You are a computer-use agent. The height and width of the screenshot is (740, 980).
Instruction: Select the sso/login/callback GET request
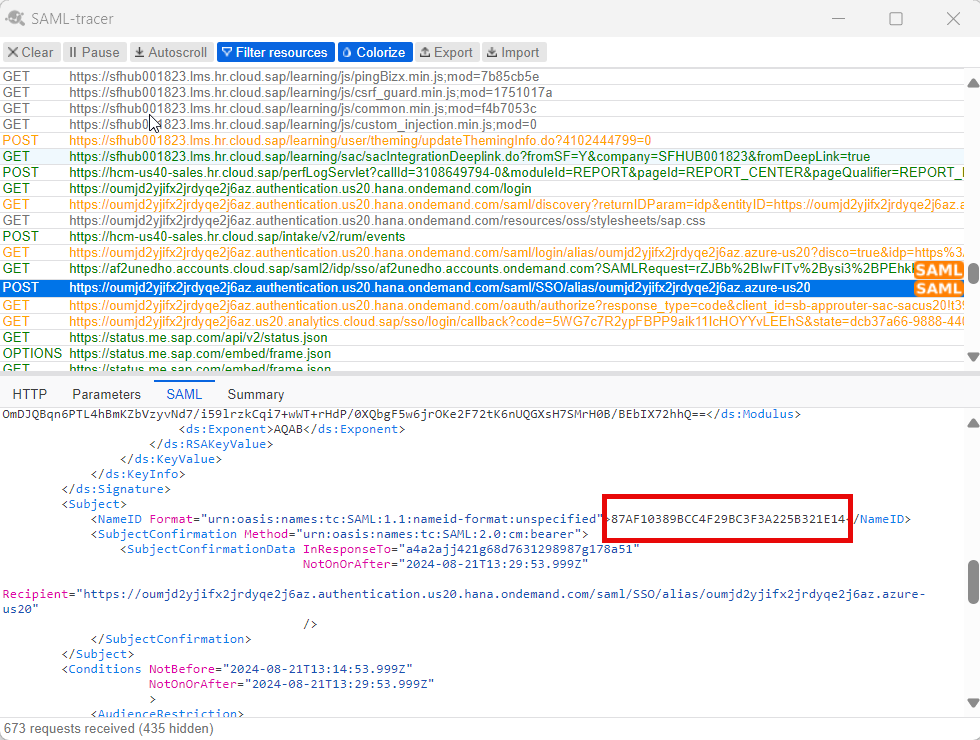(481, 321)
